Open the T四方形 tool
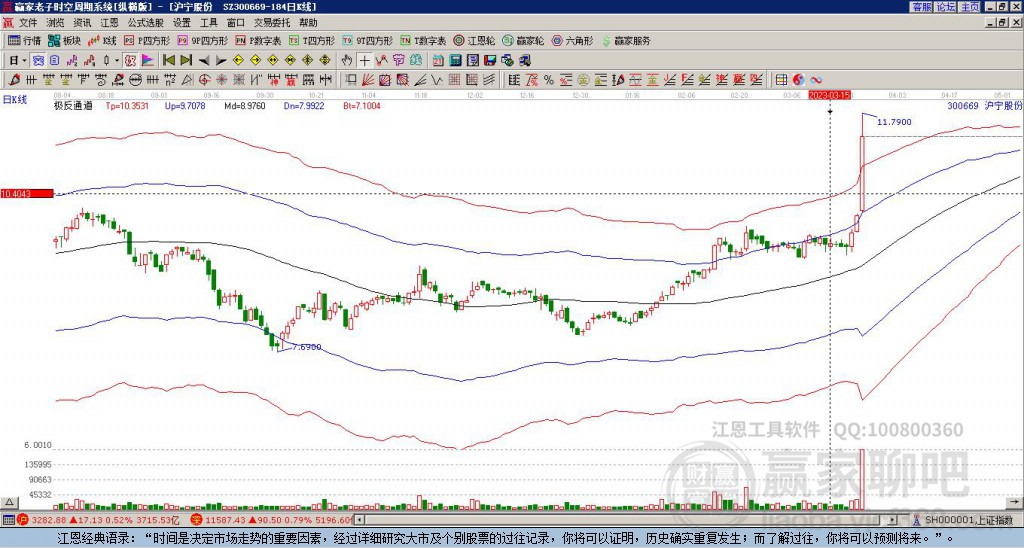The image size is (1024, 548). coord(312,40)
